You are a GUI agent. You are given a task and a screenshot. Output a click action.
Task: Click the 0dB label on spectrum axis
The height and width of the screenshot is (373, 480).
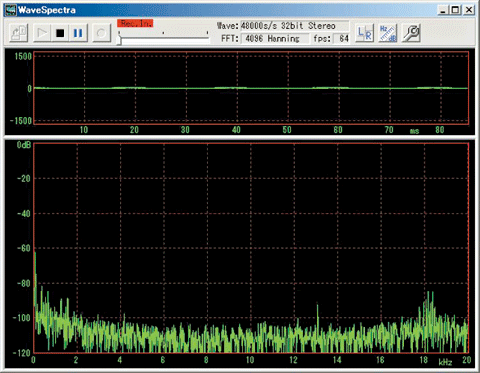pyautogui.click(x=24, y=145)
